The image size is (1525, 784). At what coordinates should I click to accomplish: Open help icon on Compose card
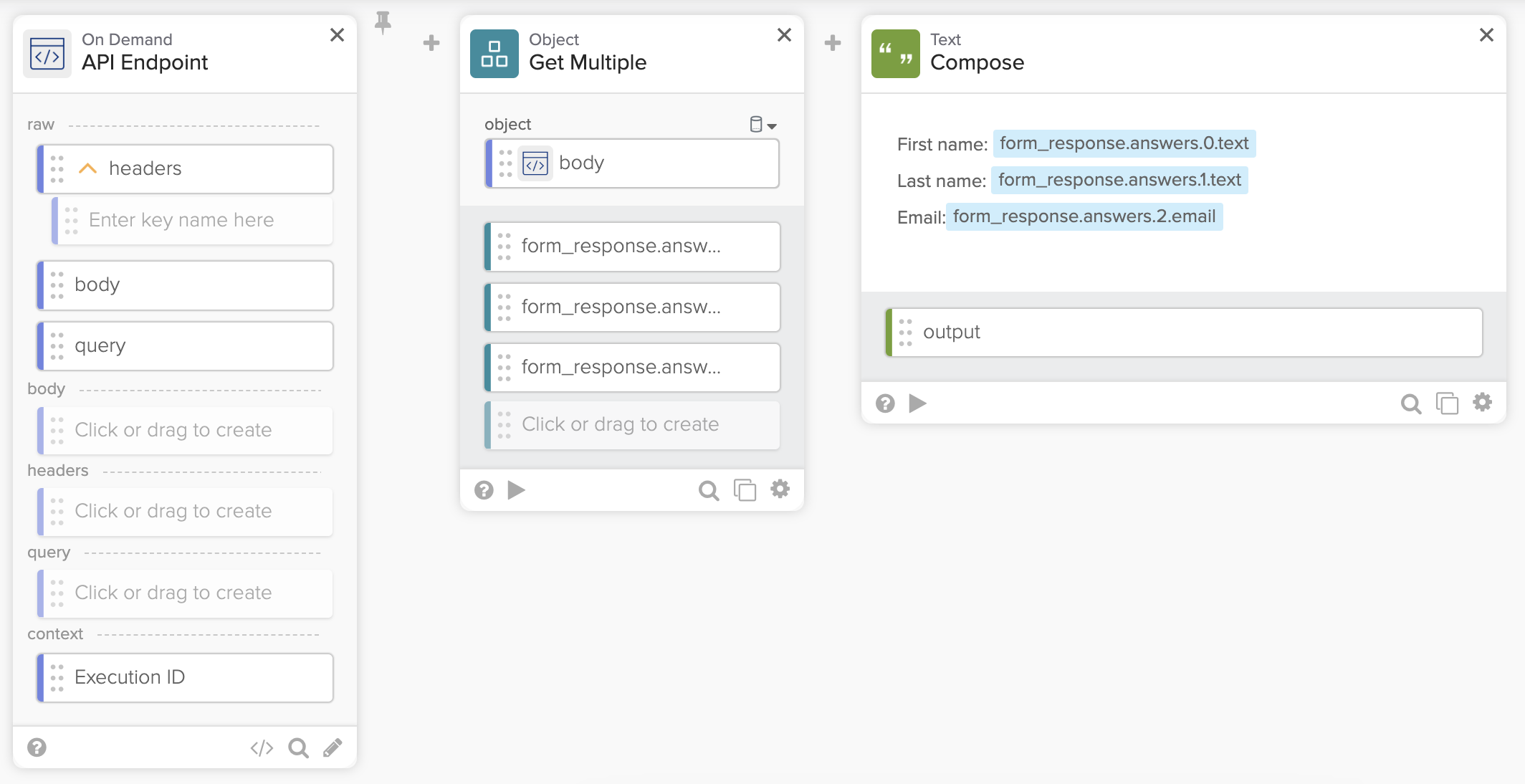pyautogui.click(x=885, y=403)
